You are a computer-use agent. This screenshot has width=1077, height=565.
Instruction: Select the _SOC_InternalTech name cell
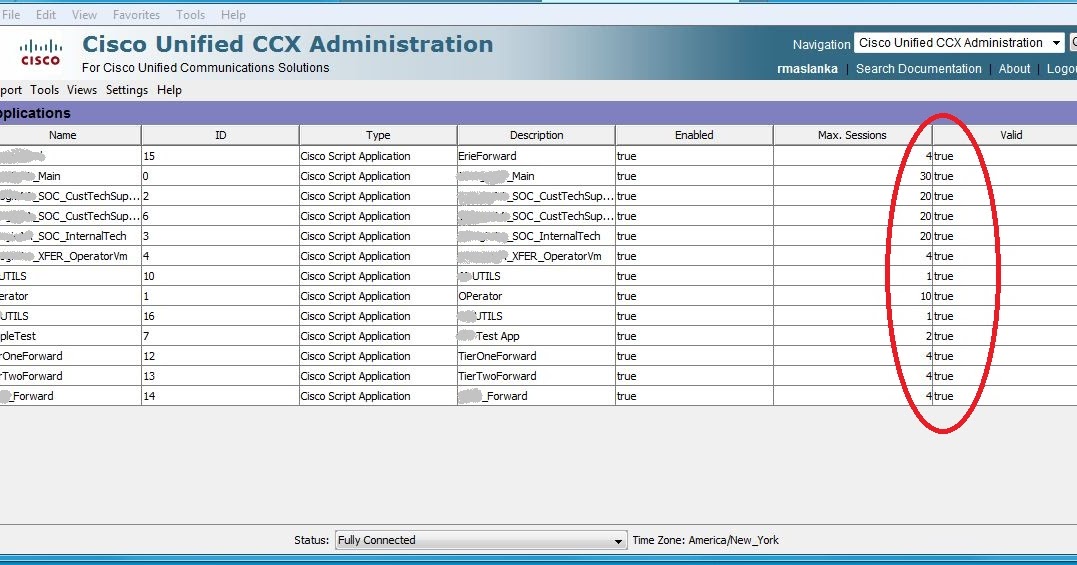[70, 235]
